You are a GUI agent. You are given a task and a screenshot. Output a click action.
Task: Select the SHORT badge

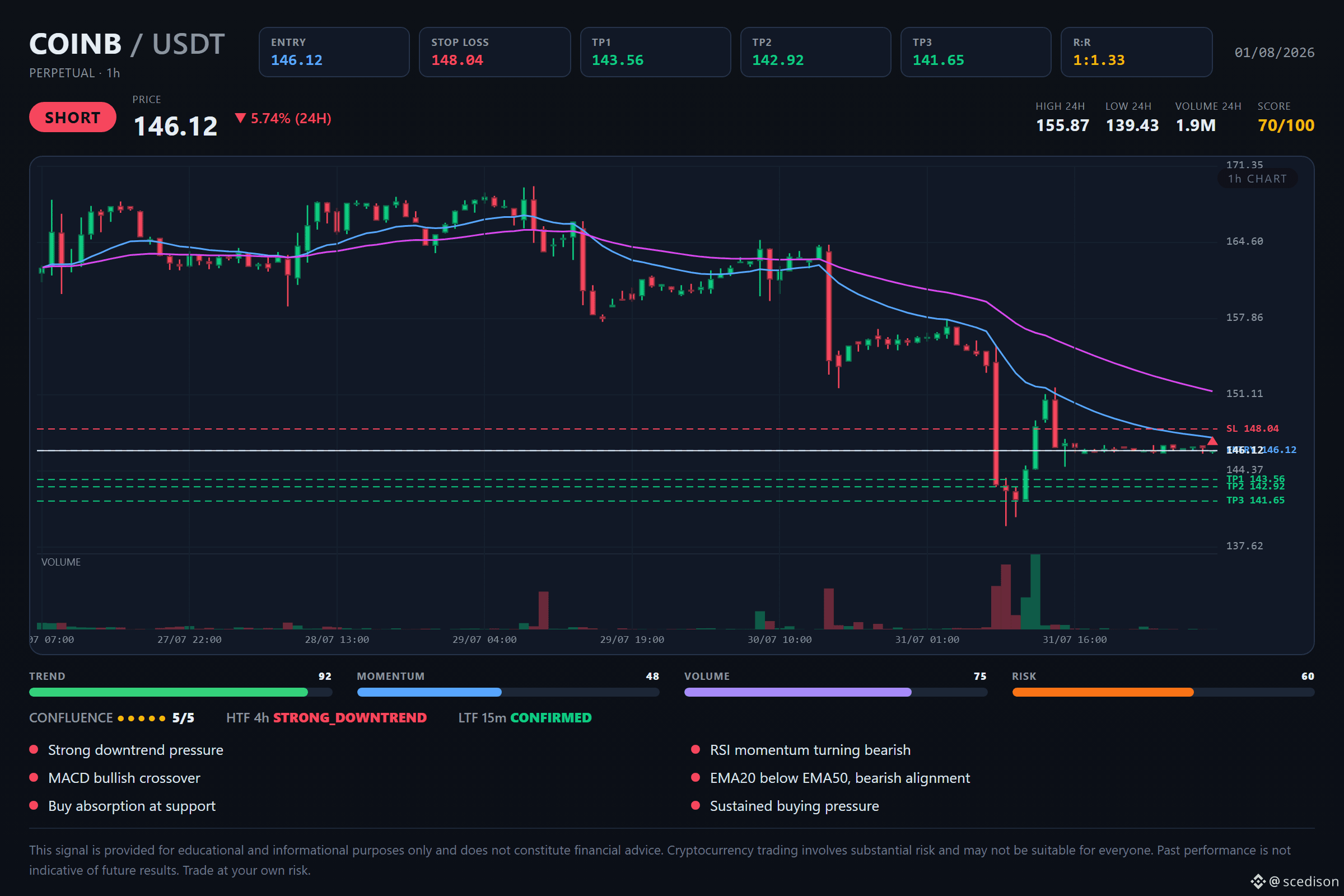coord(73,117)
